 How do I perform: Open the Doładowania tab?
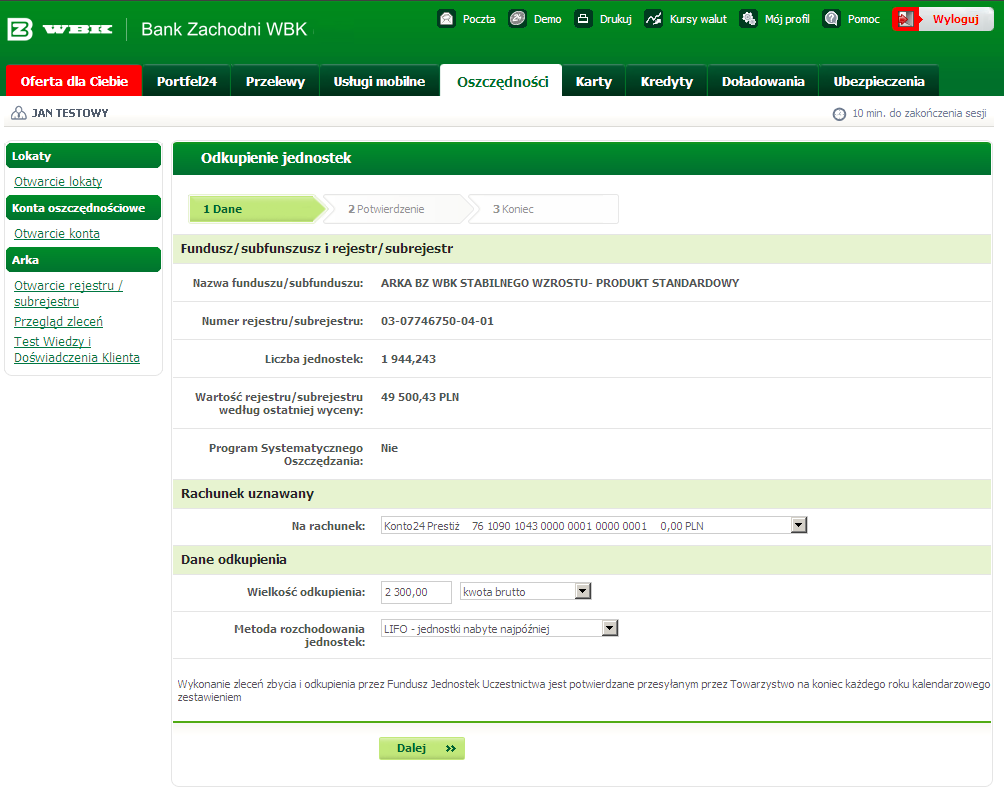tap(763, 81)
